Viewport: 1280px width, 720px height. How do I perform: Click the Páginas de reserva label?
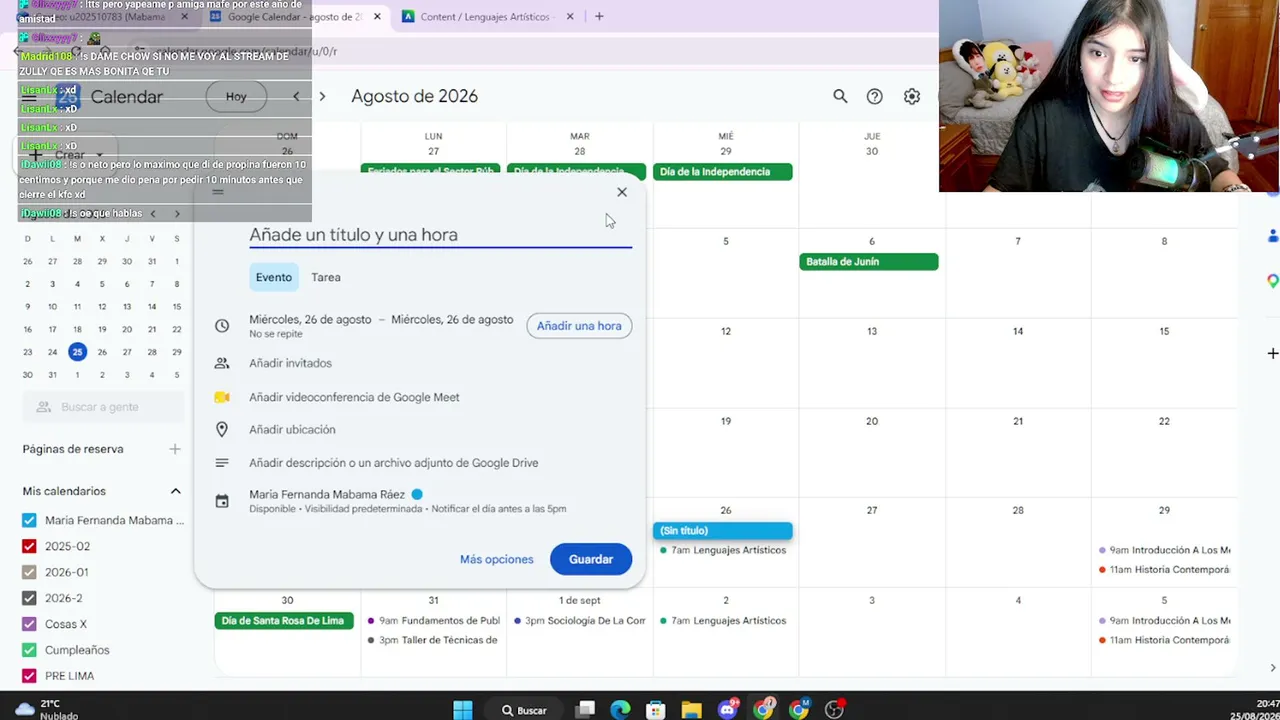(73, 449)
